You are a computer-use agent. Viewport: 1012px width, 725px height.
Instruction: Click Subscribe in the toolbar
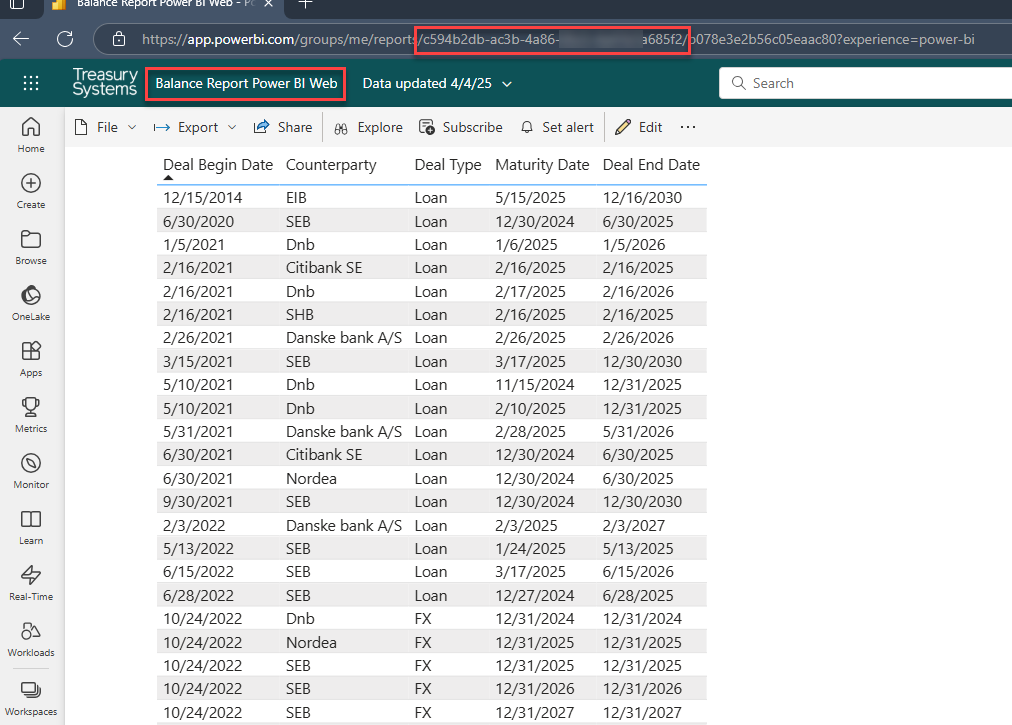pos(460,127)
